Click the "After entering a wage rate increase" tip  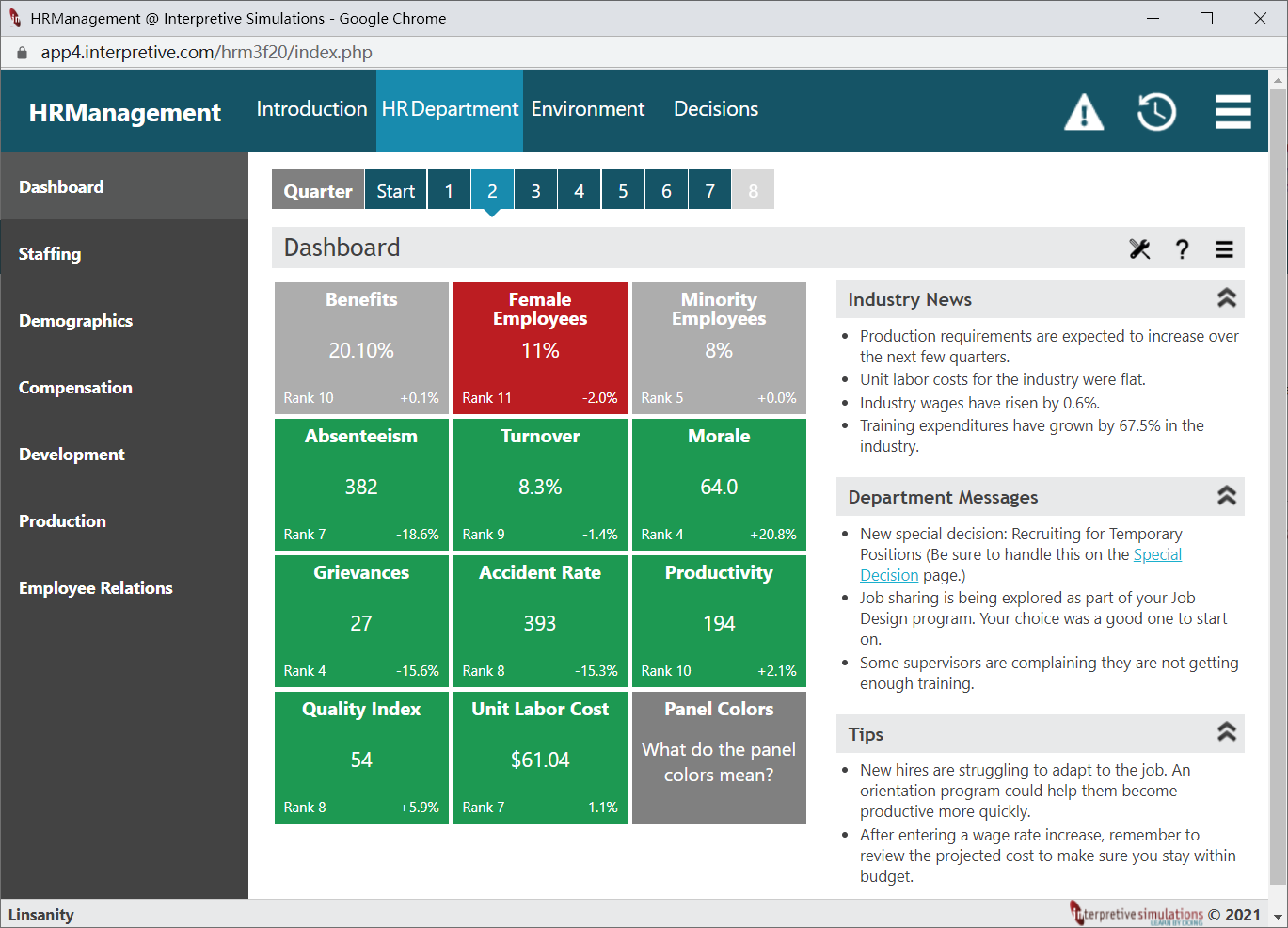point(1048,856)
